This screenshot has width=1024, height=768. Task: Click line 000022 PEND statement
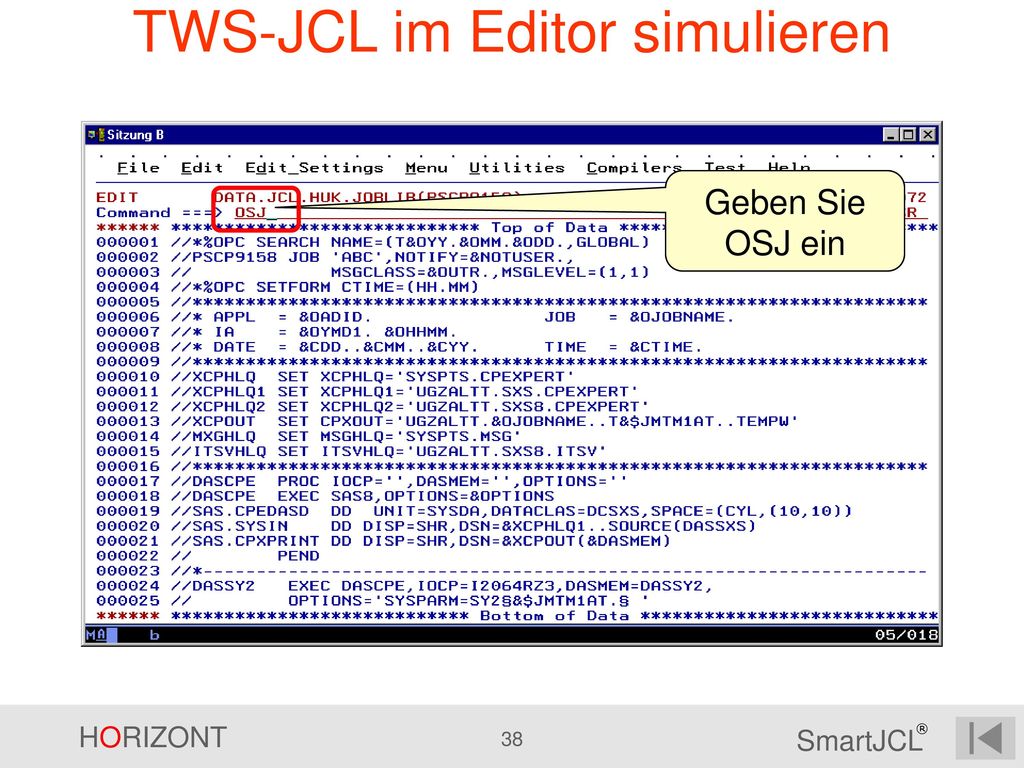(x=208, y=556)
